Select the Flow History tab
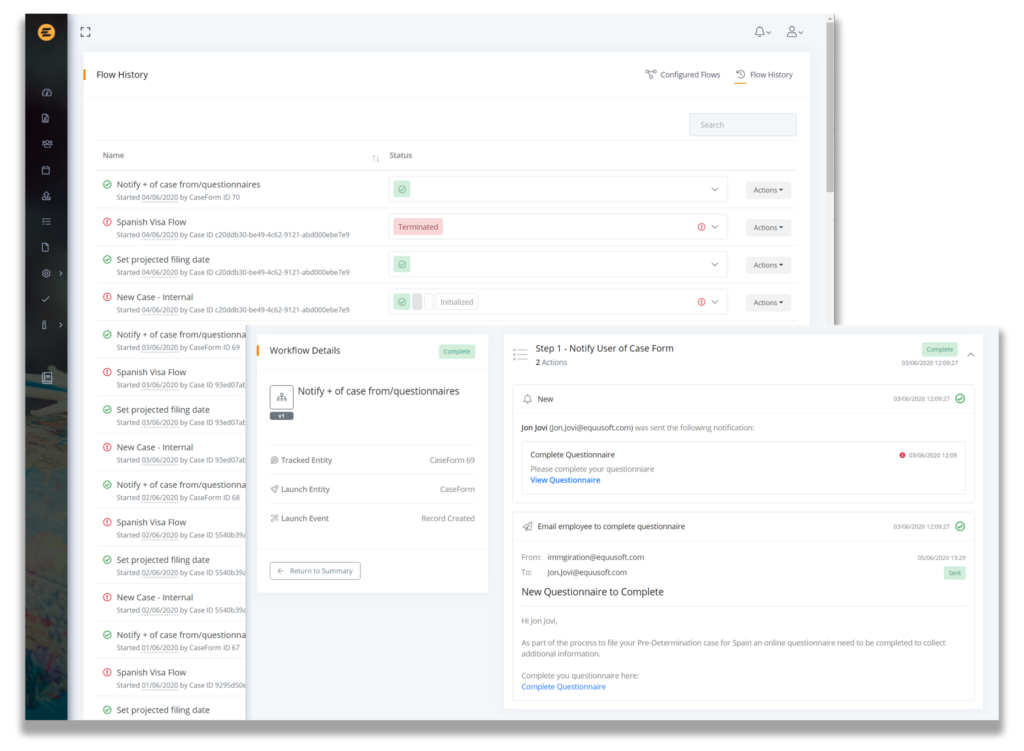The height and width of the screenshot is (751, 1024). (764, 75)
